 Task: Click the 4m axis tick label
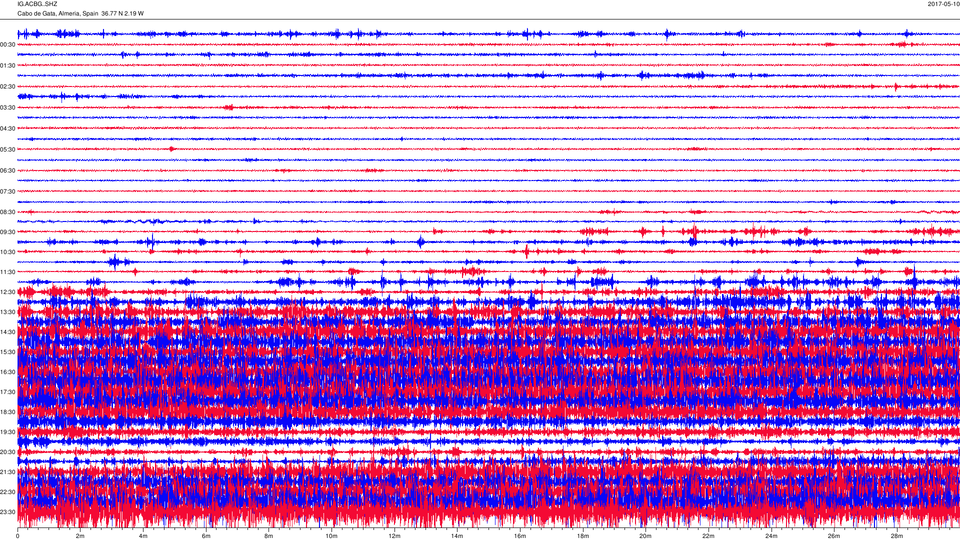click(143, 536)
